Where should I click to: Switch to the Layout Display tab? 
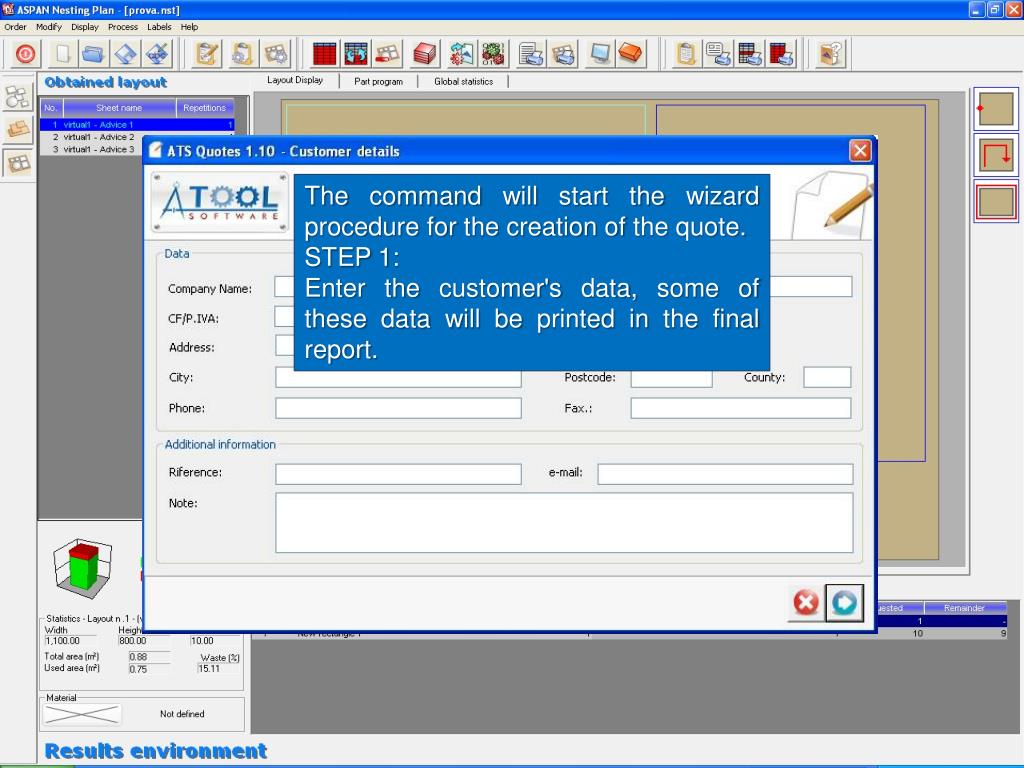point(295,80)
